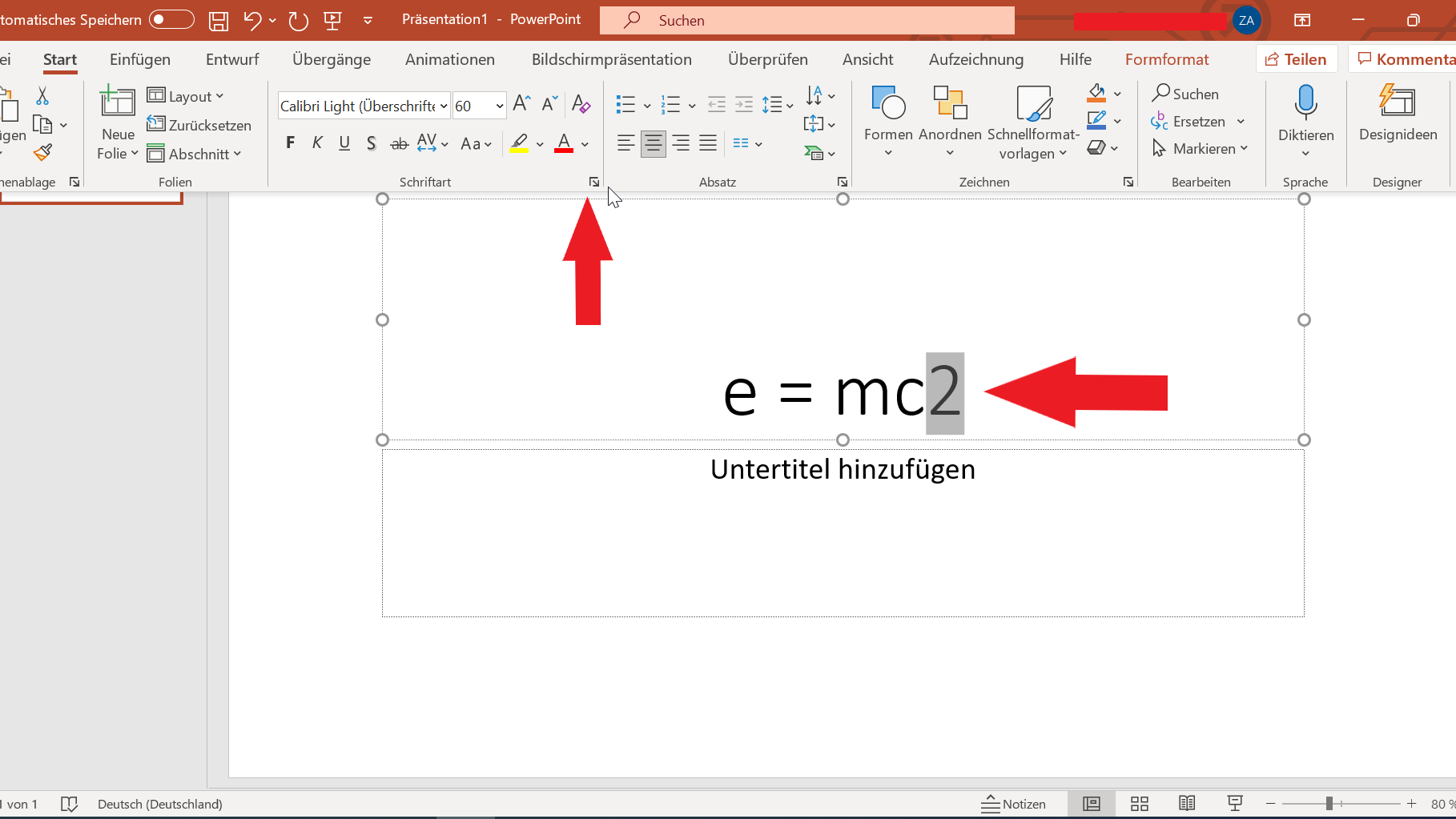This screenshot has width=1456, height=819.
Task: Toggle bold formatting with F button
Action: 290,143
